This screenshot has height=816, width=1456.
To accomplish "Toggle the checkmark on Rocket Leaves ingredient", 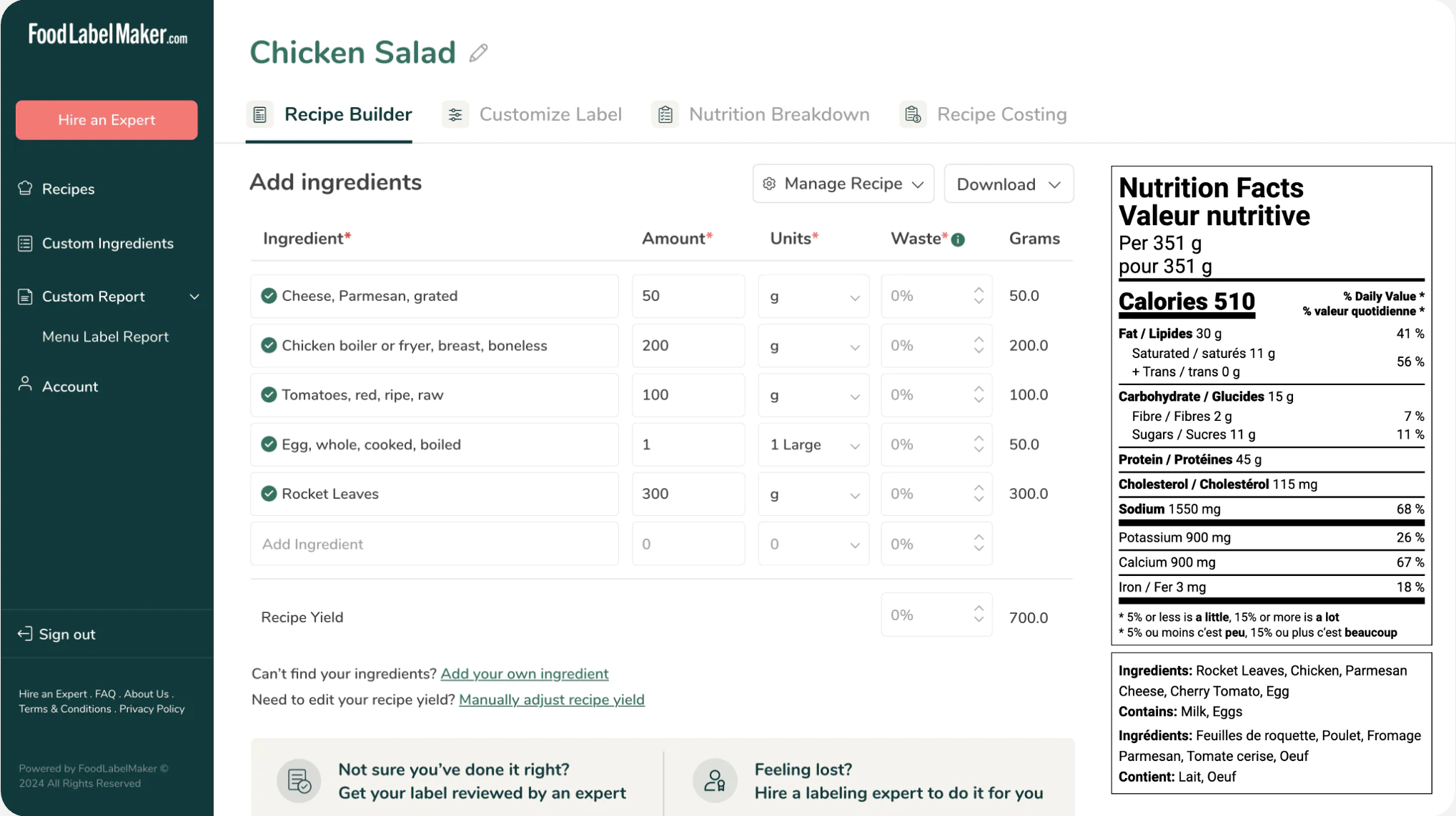I will tap(269, 493).
